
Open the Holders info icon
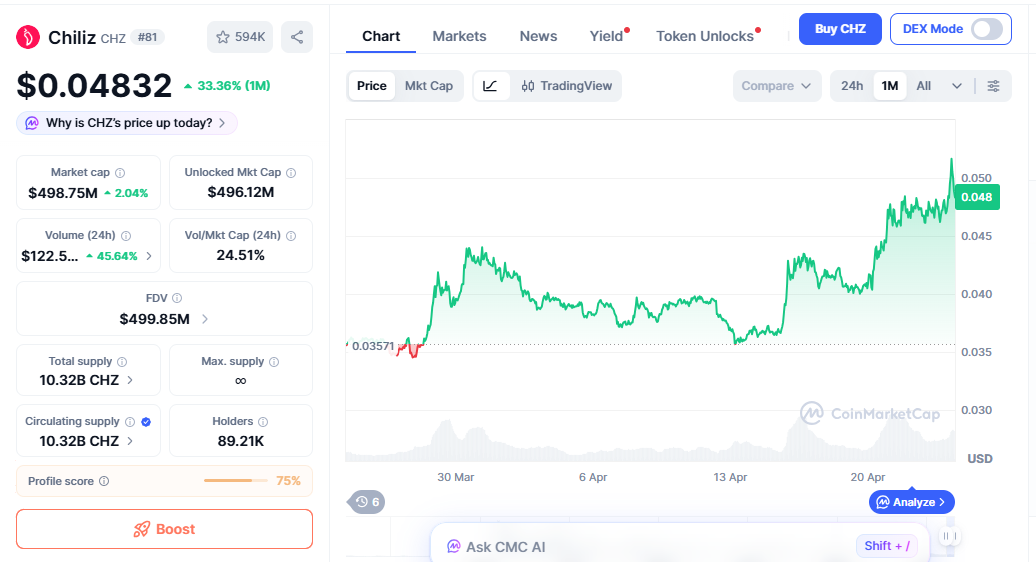tap(263, 422)
